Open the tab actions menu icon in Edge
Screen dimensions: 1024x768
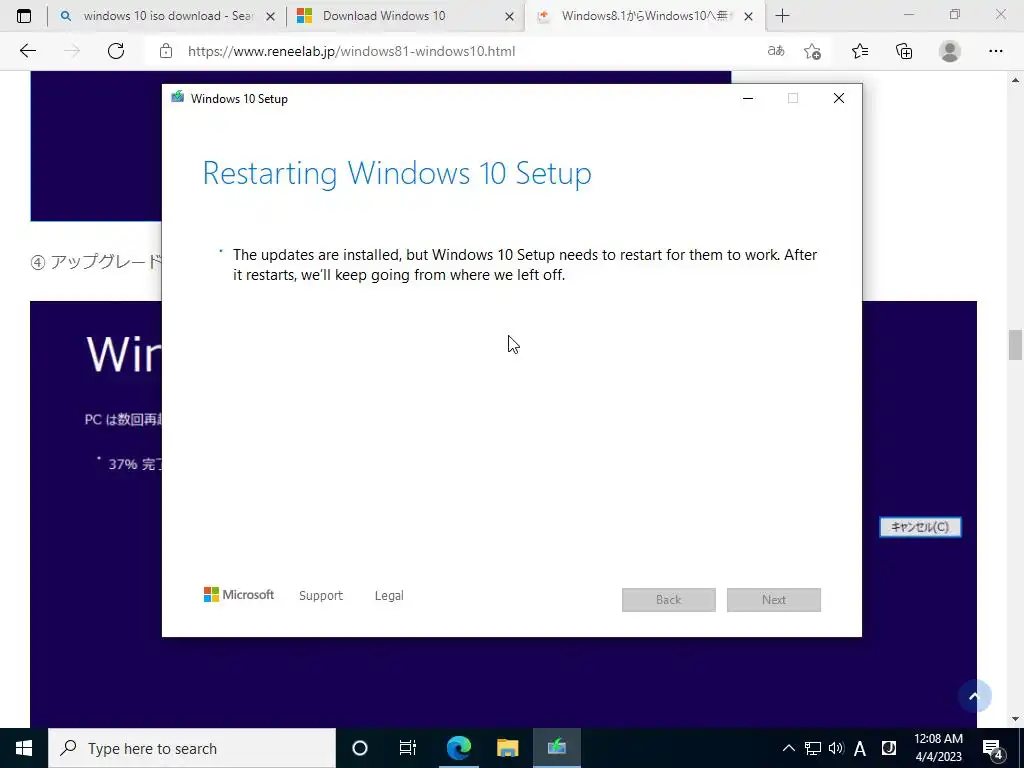pyautogui.click(x=24, y=16)
